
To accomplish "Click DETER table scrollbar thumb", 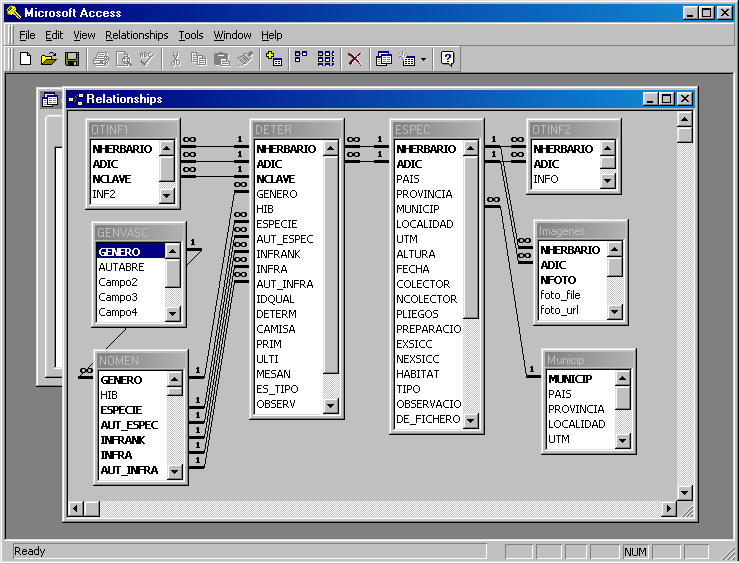I will coord(331,265).
